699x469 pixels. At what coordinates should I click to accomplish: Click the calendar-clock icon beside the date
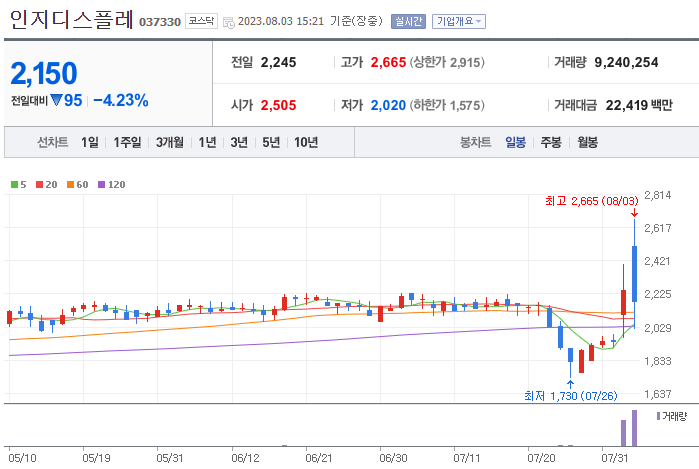point(229,22)
